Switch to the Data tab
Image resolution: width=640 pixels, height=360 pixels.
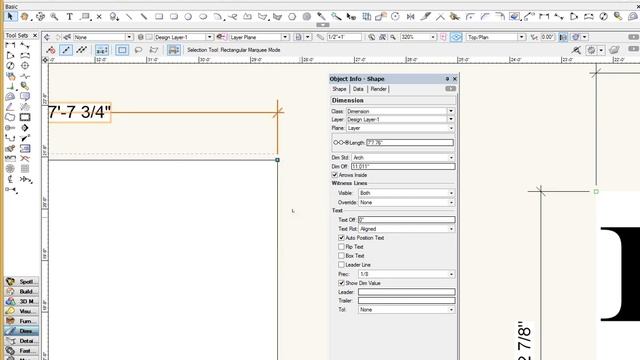pyautogui.click(x=358, y=89)
